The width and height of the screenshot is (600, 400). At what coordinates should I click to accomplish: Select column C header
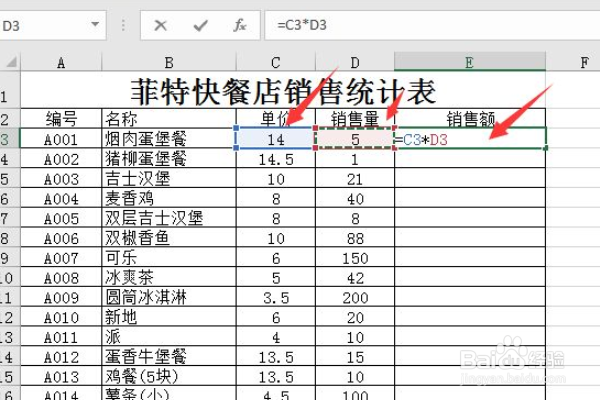click(276, 62)
